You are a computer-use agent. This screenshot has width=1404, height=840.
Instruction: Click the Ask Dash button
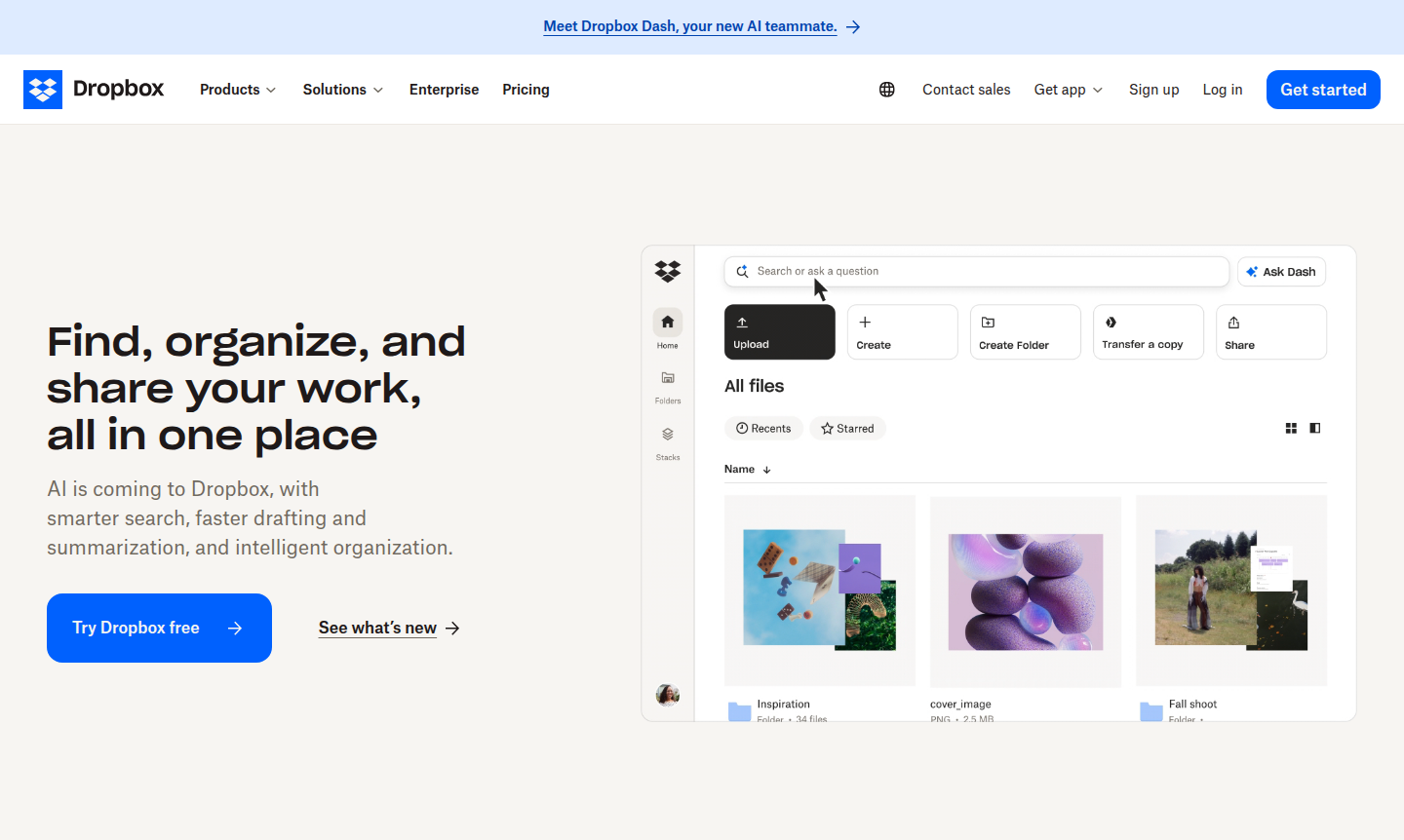[1281, 271]
